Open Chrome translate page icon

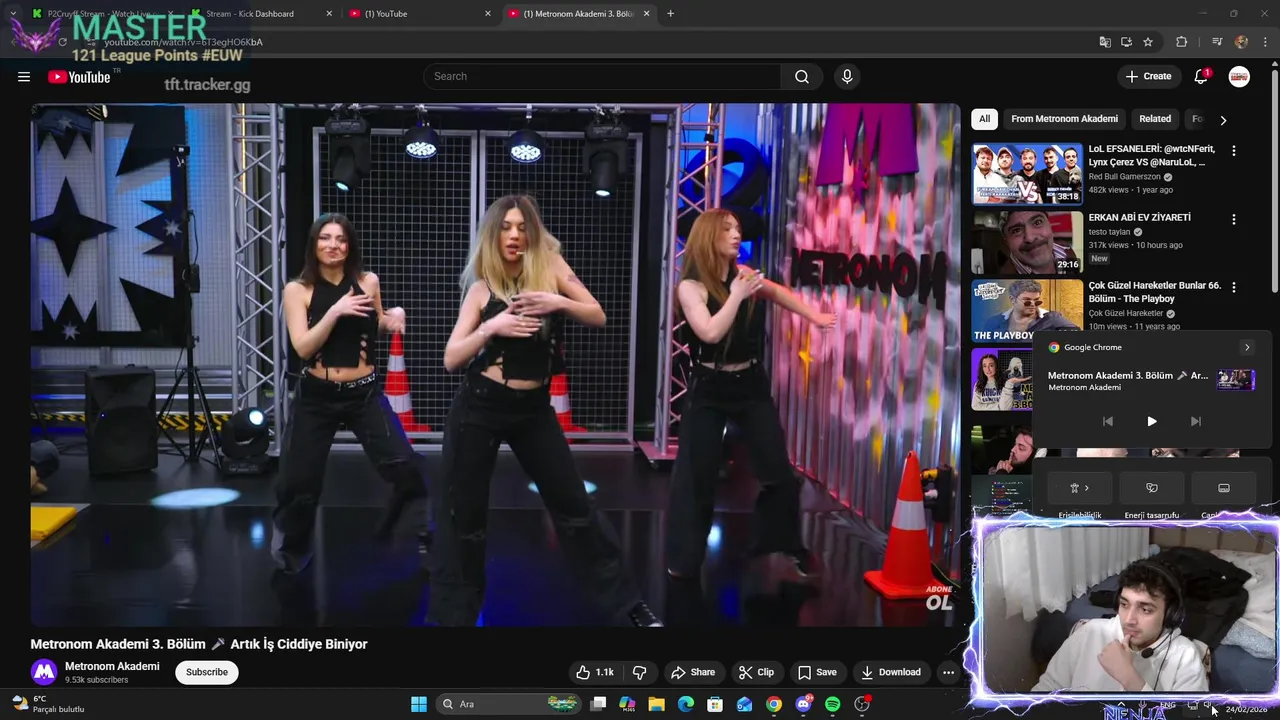pyautogui.click(x=1105, y=42)
